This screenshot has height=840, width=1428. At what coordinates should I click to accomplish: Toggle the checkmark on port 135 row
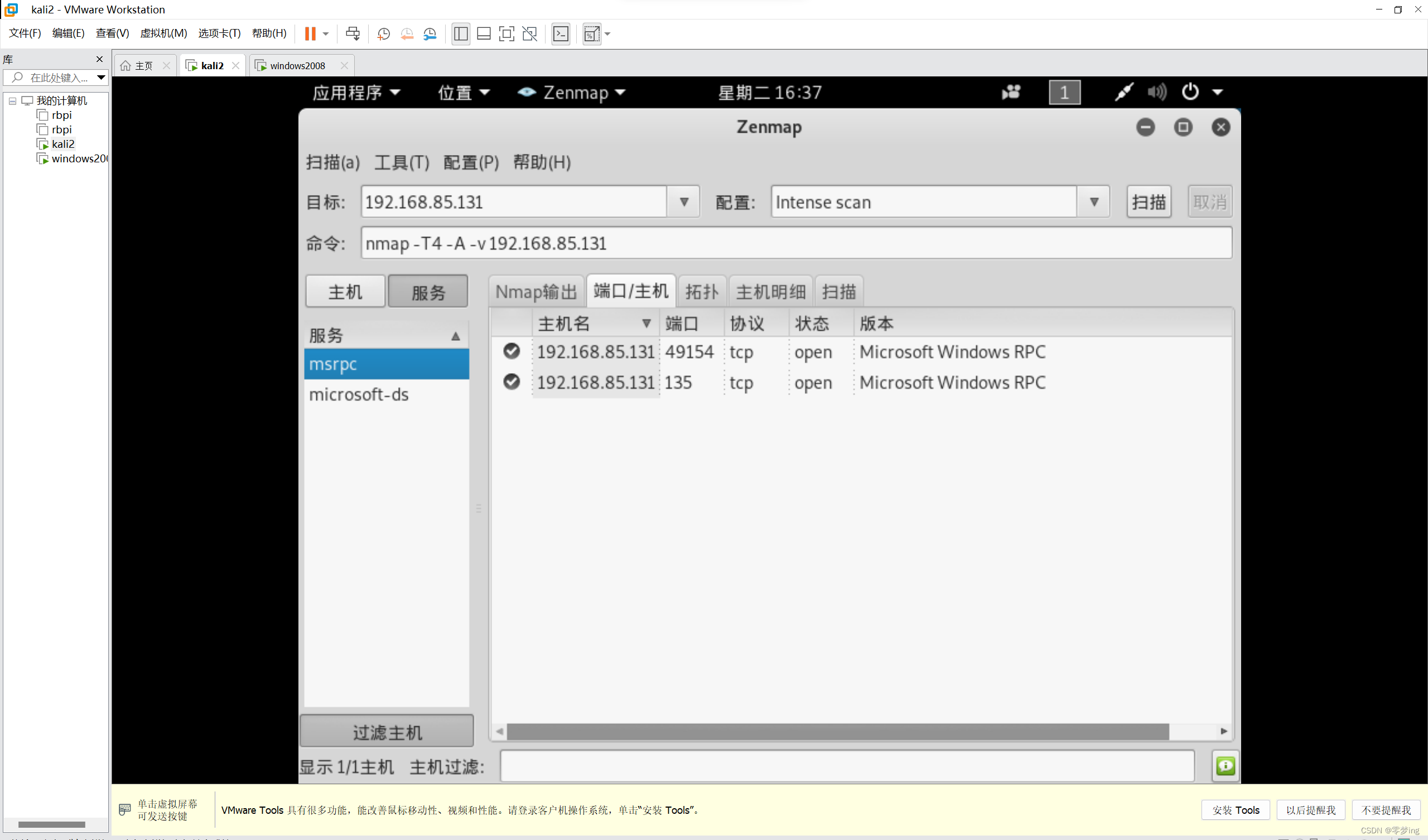point(511,382)
